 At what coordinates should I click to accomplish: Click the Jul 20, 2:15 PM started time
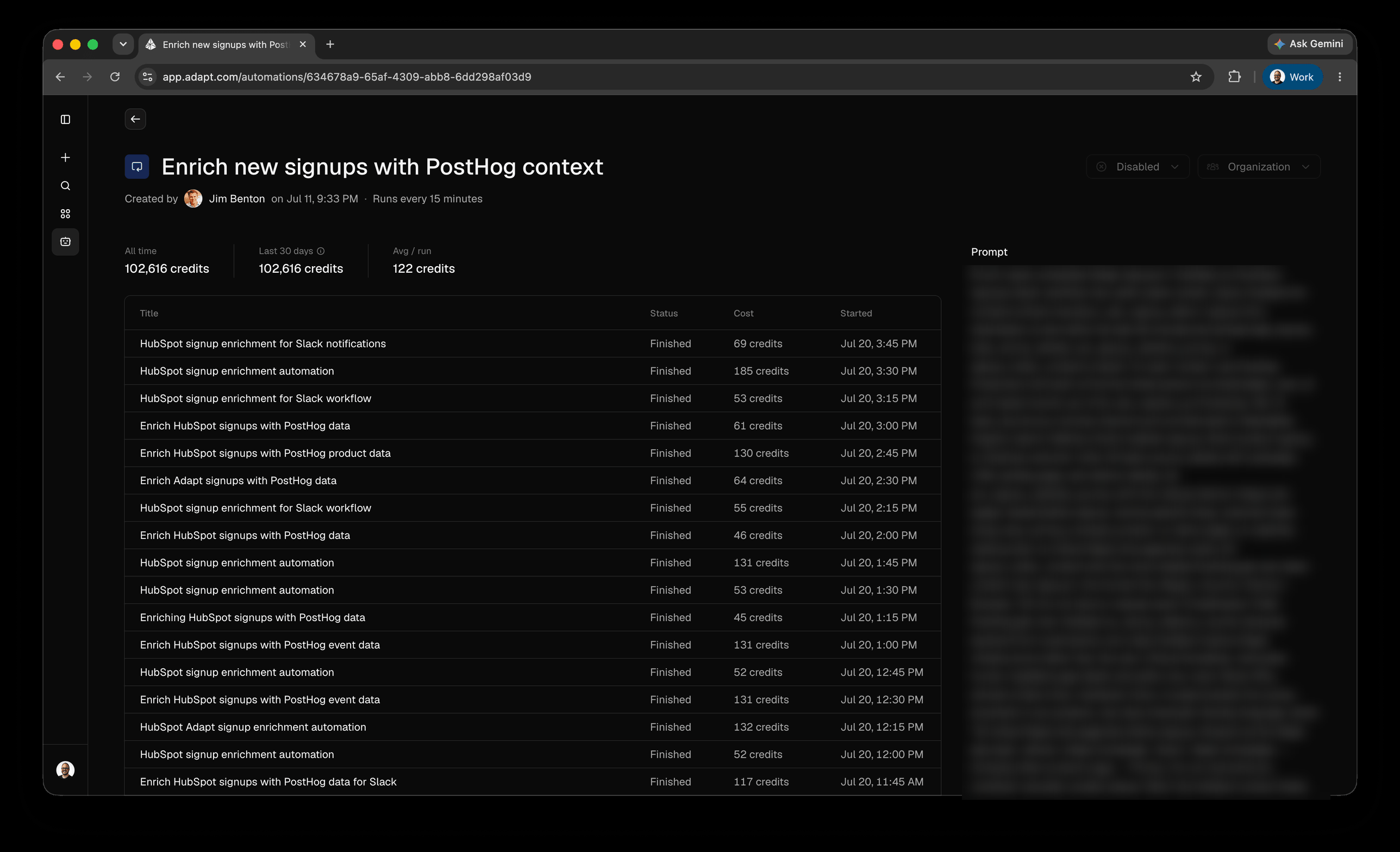click(x=878, y=508)
